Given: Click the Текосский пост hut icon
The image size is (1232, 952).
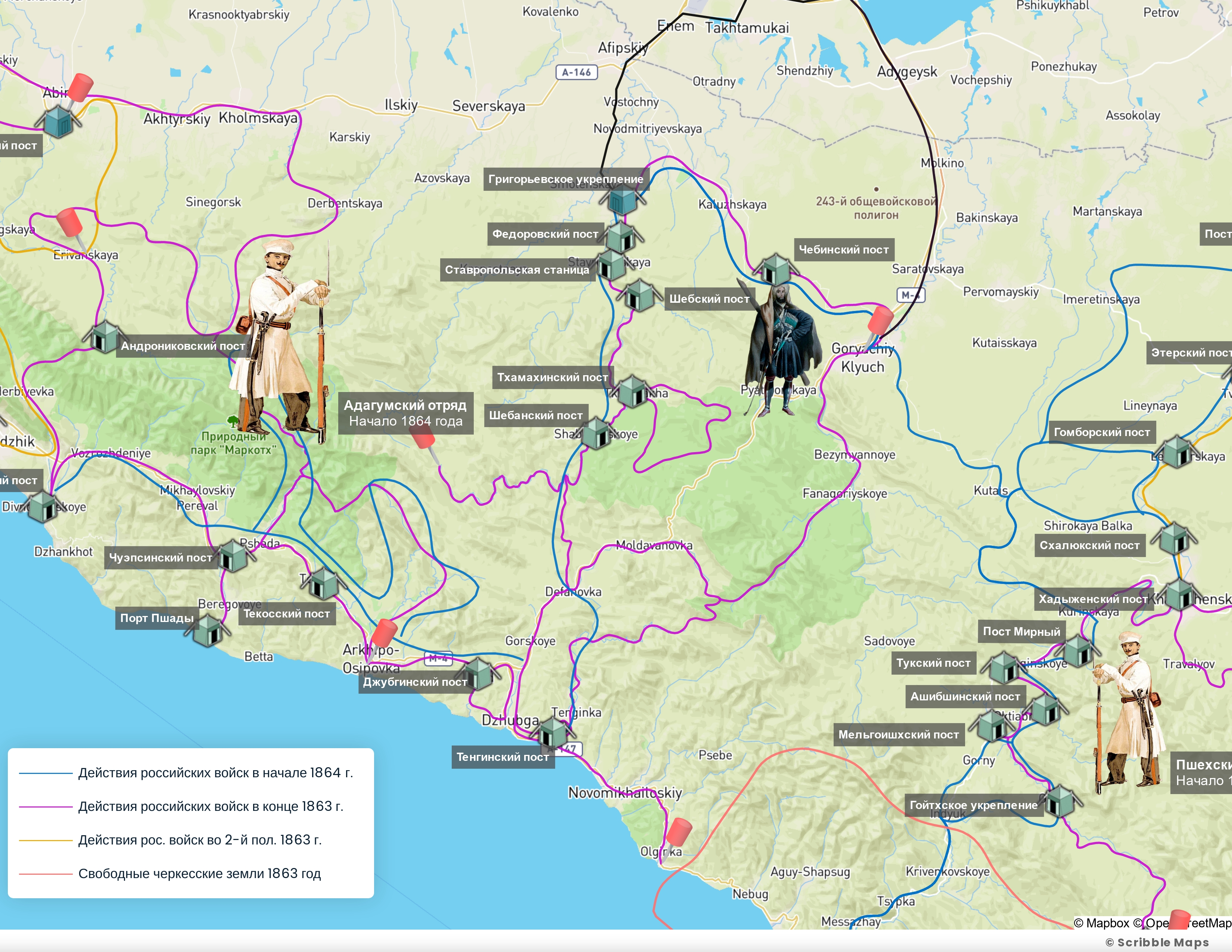Looking at the screenshot, I should [x=323, y=584].
